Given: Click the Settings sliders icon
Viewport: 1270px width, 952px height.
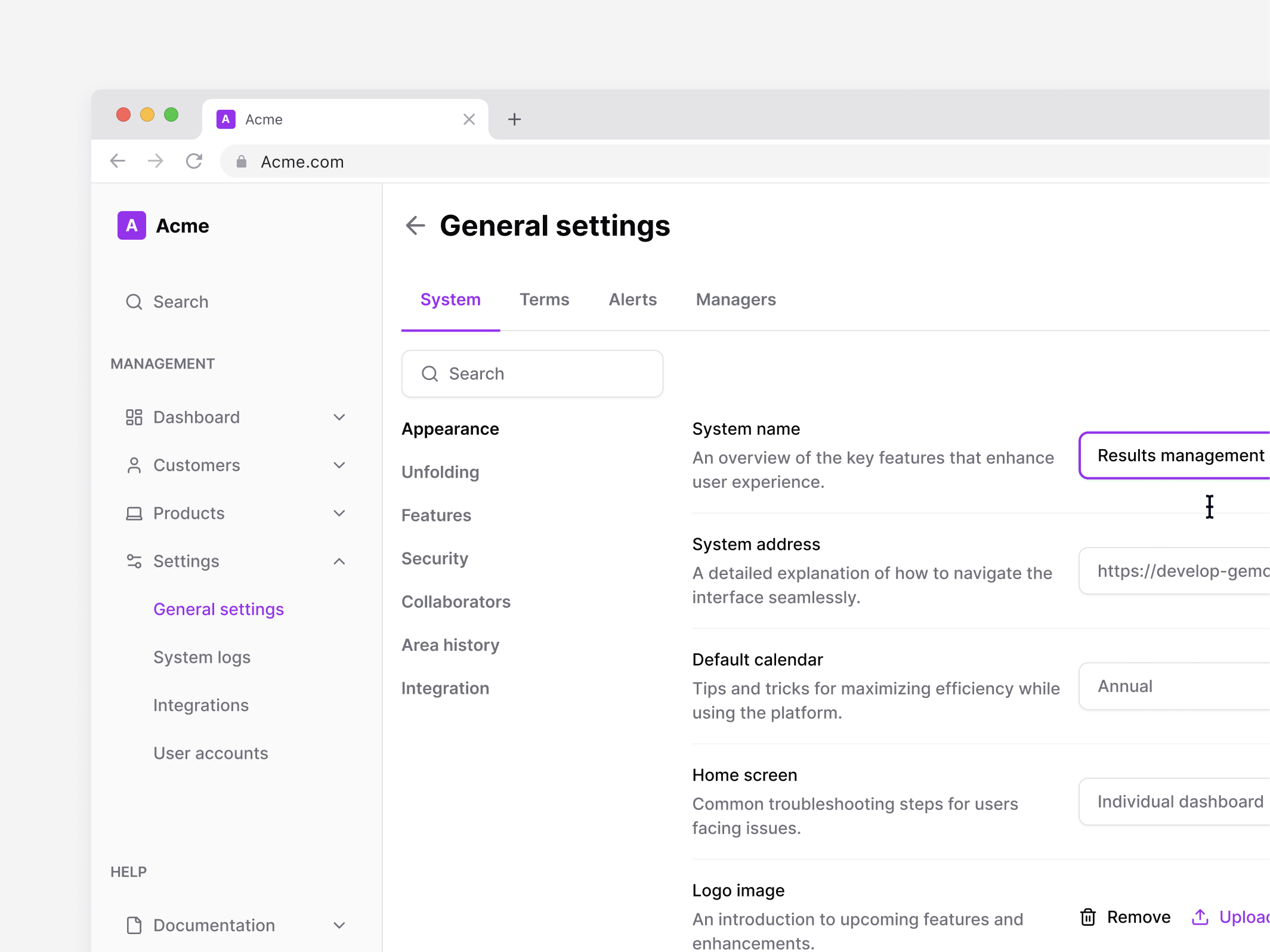Looking at the screenshot, I should tap(134, 561).
